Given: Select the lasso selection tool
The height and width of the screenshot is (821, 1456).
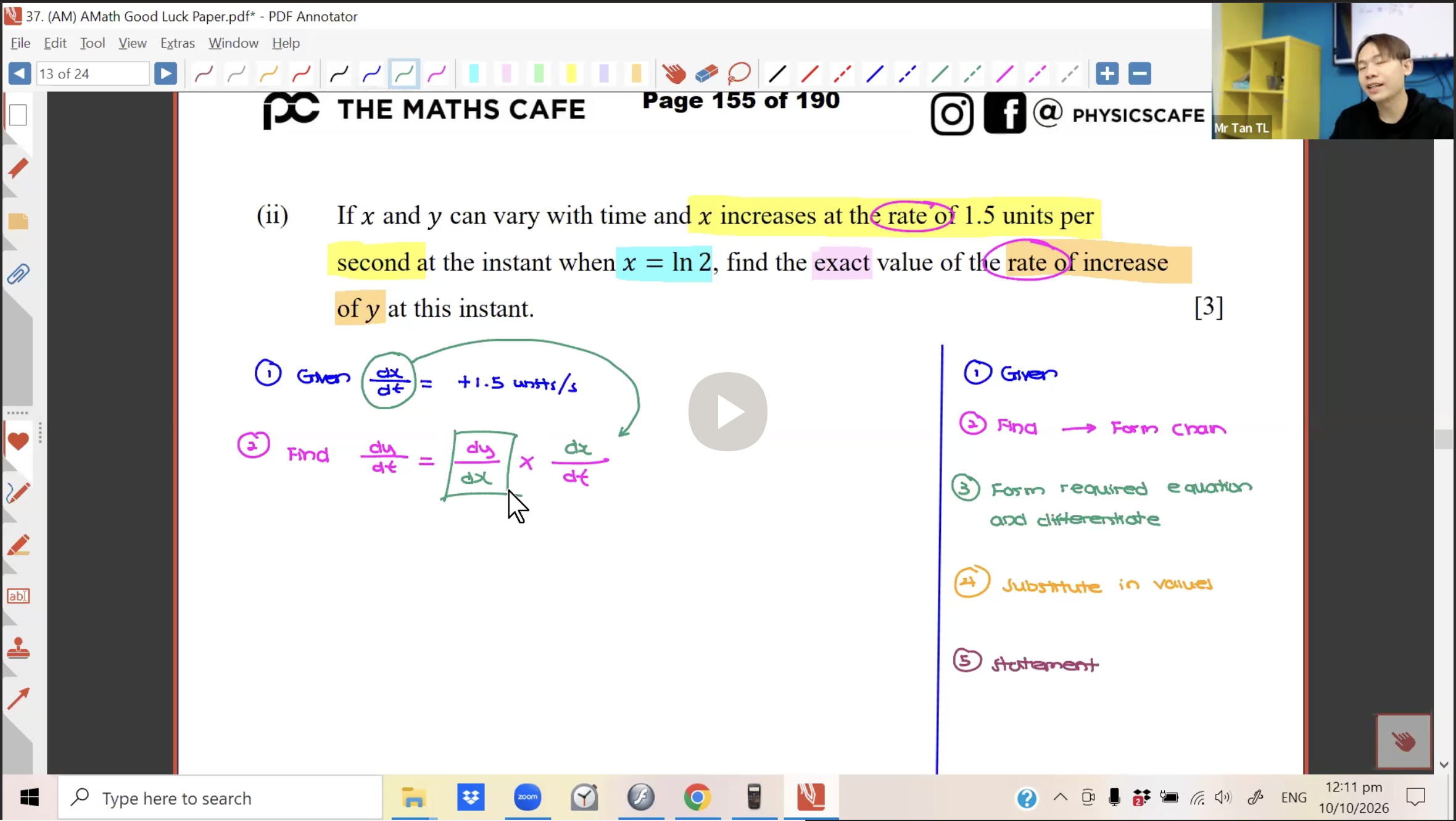Looking at the screenshot, I should pyautogui.click(x=739, y=73).
